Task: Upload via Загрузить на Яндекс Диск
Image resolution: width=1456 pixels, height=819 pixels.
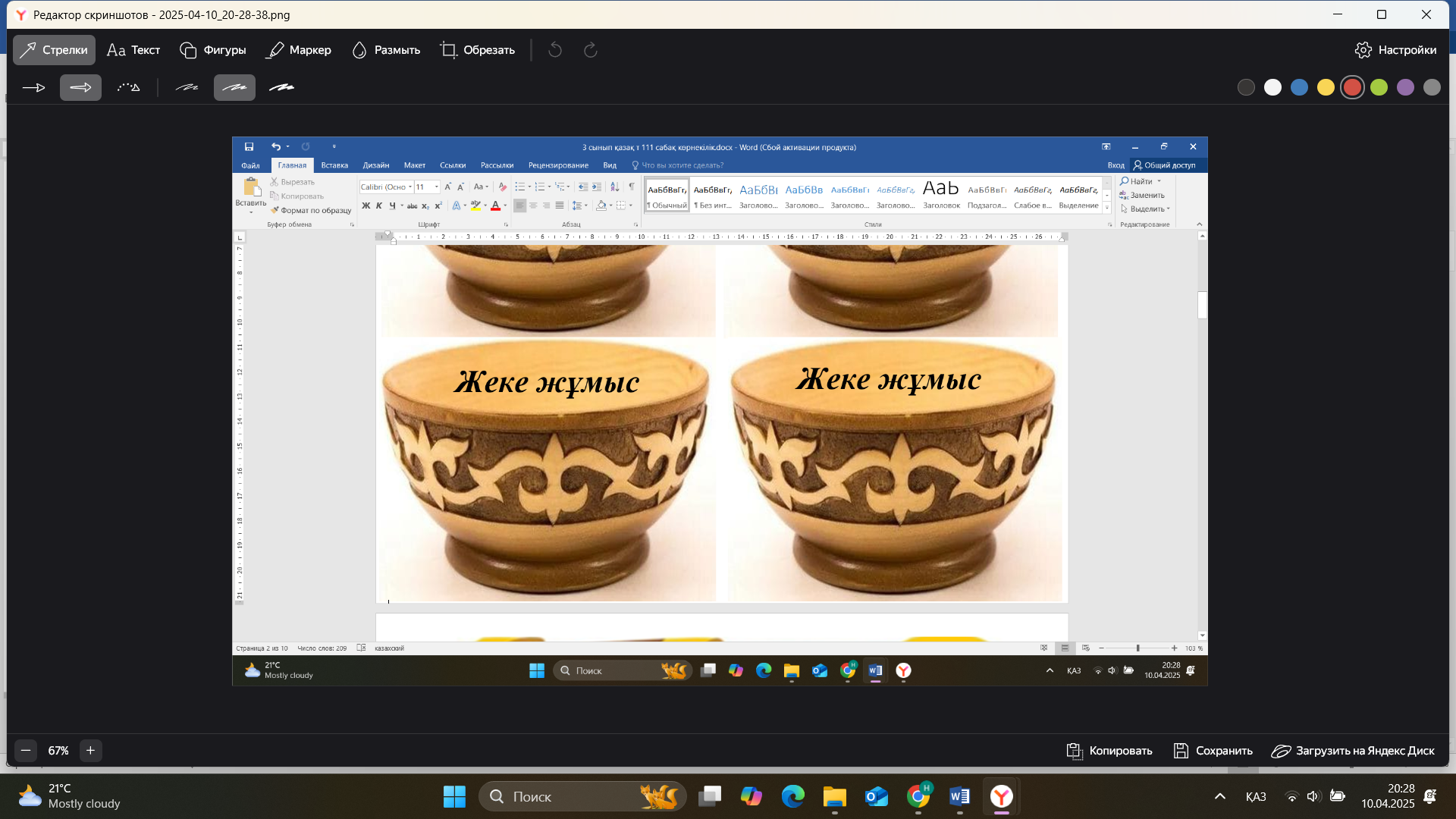Action: point(1353,751)
